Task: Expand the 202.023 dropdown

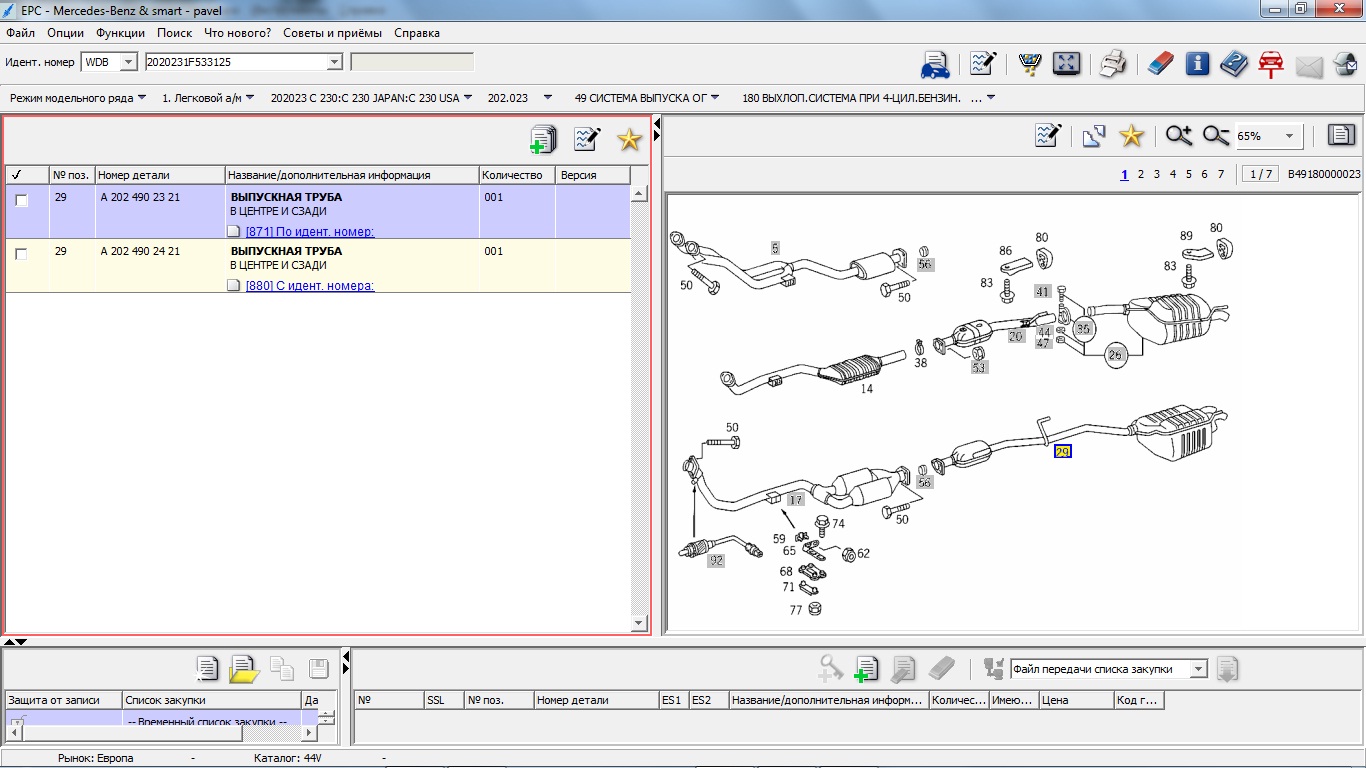Action: tap(547, 98)
